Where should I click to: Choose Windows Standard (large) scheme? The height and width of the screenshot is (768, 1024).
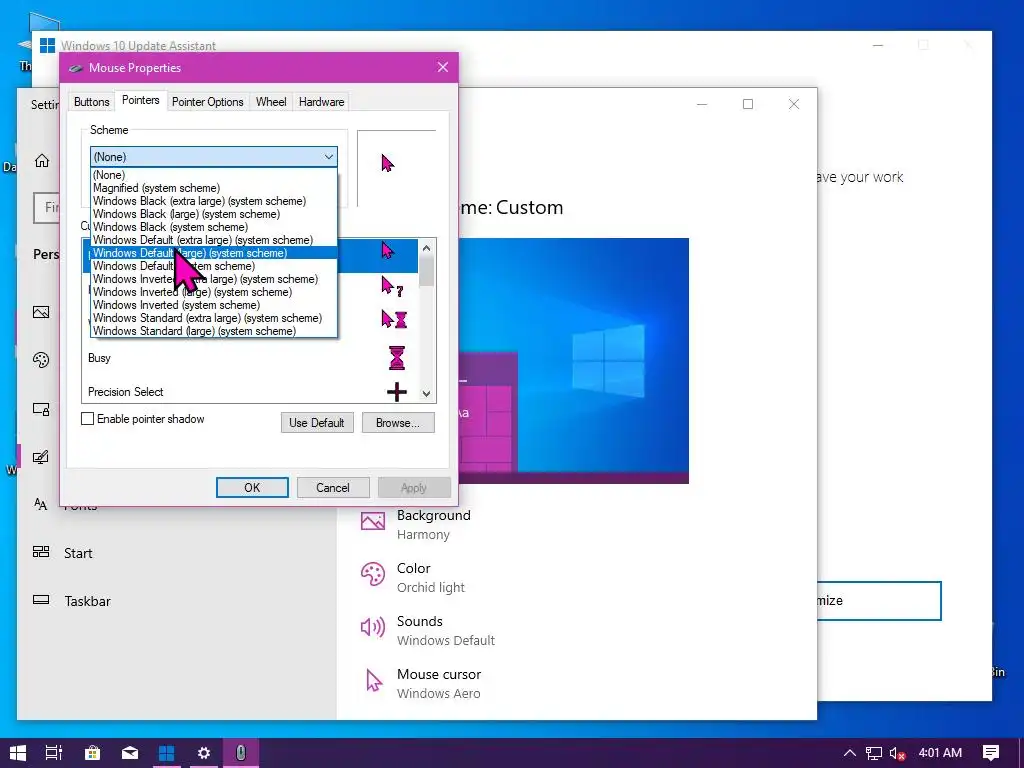pos(214,331)
